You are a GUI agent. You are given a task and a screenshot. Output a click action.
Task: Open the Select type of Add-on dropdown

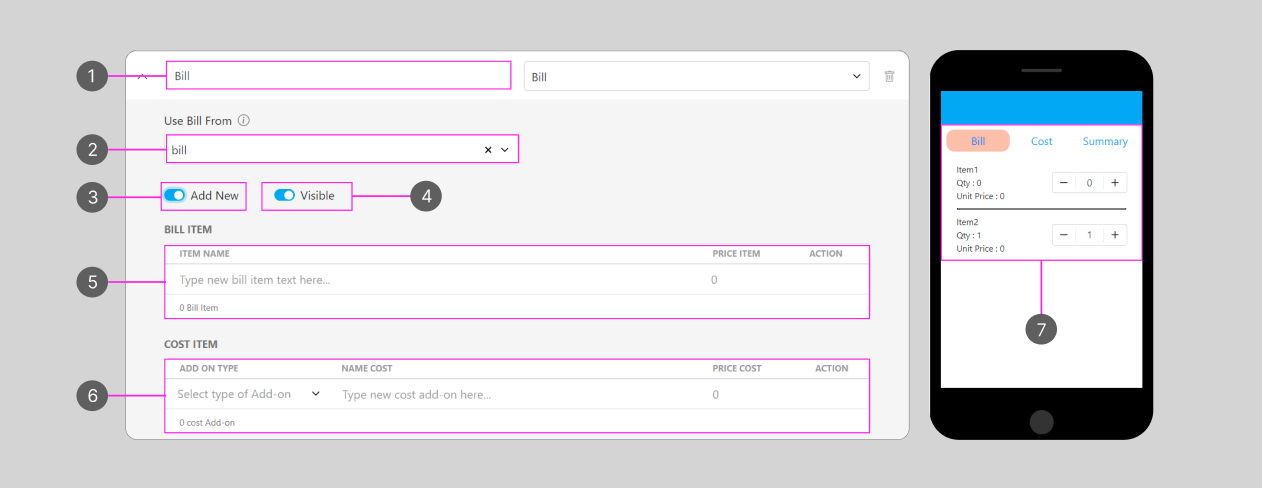coord(249,394)
